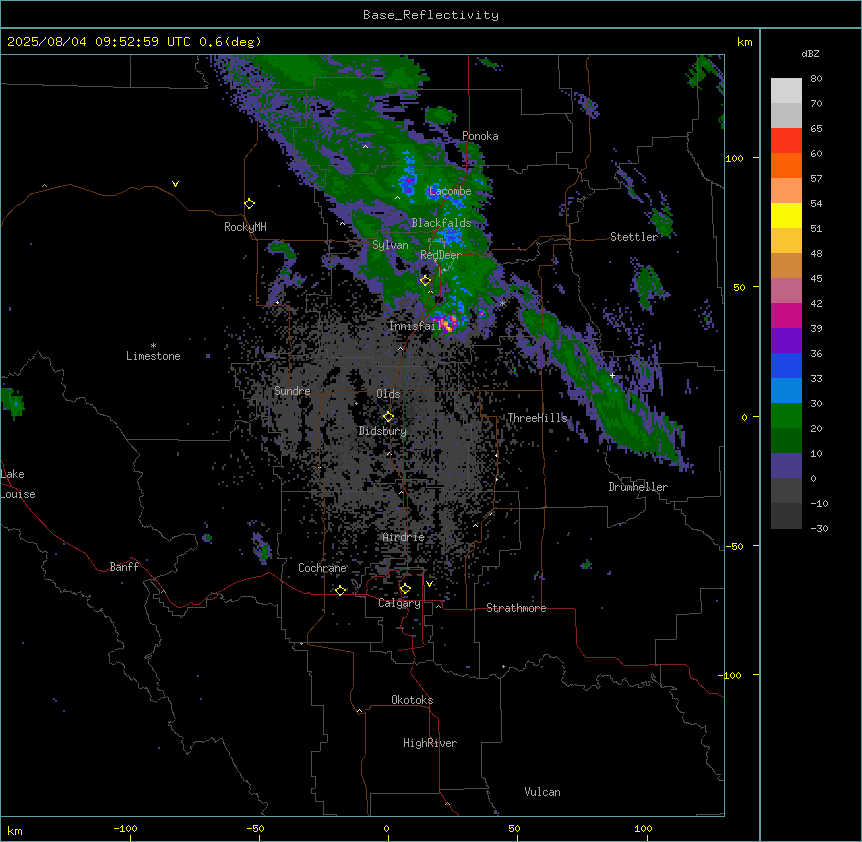The height and width of the screenshot is (842, 862).
Task: Click the km unit label left of the horizontal axis
Action: pyautogui.click(x=15, y=830)
